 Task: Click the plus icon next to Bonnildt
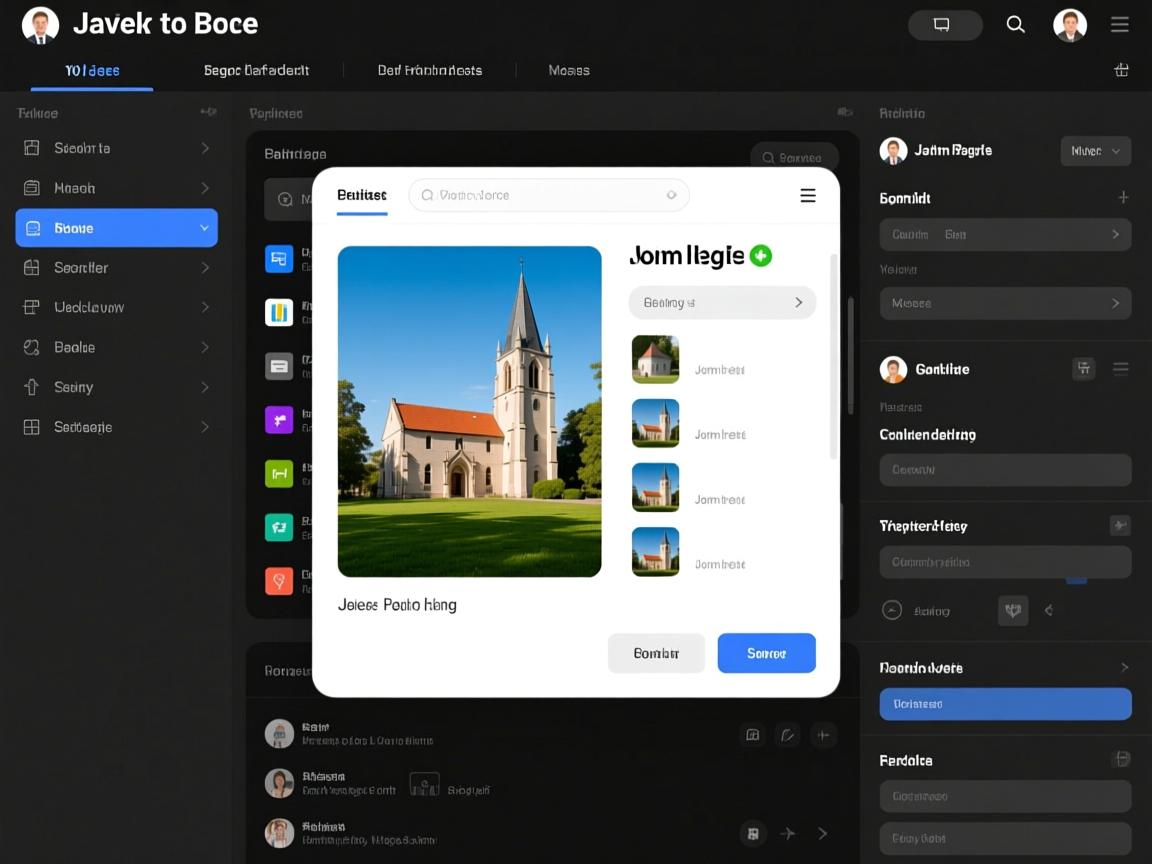click(1123, 198)
